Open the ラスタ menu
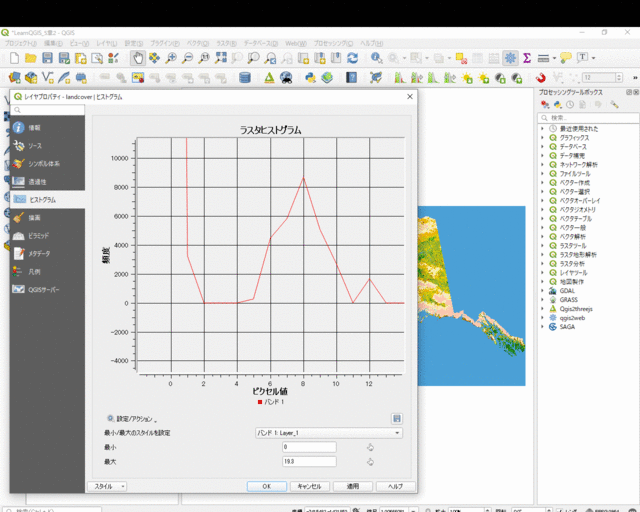Image resolution: width=640 pixels, height=512 pixels. [x=227, y=43]
